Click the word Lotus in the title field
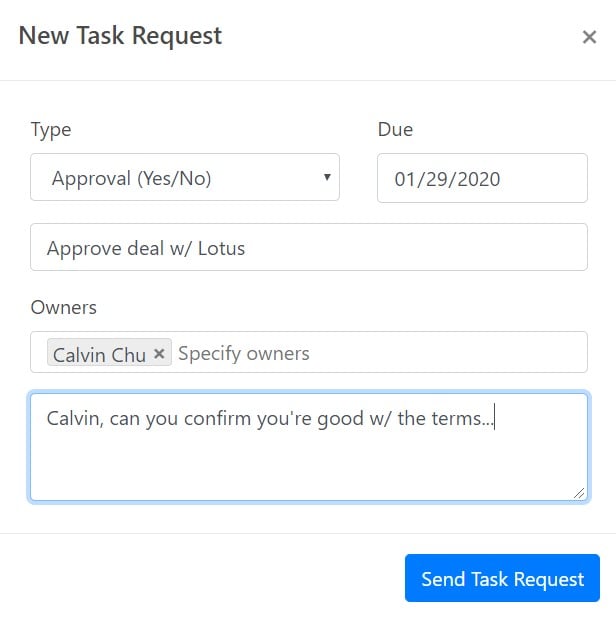 (x=221, y=248)
